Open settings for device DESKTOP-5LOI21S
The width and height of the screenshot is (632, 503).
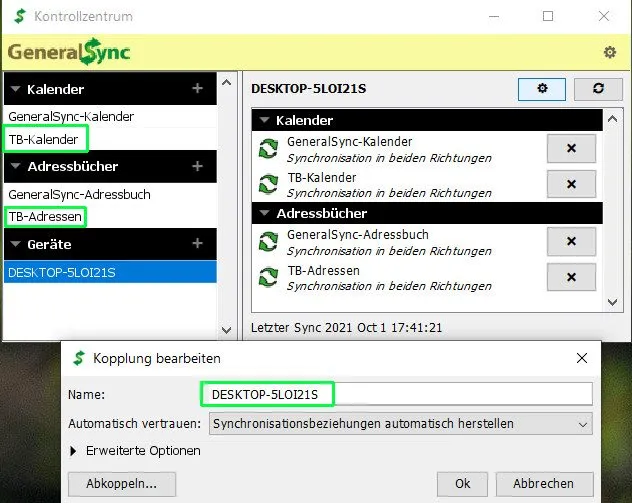click(542, 89)
